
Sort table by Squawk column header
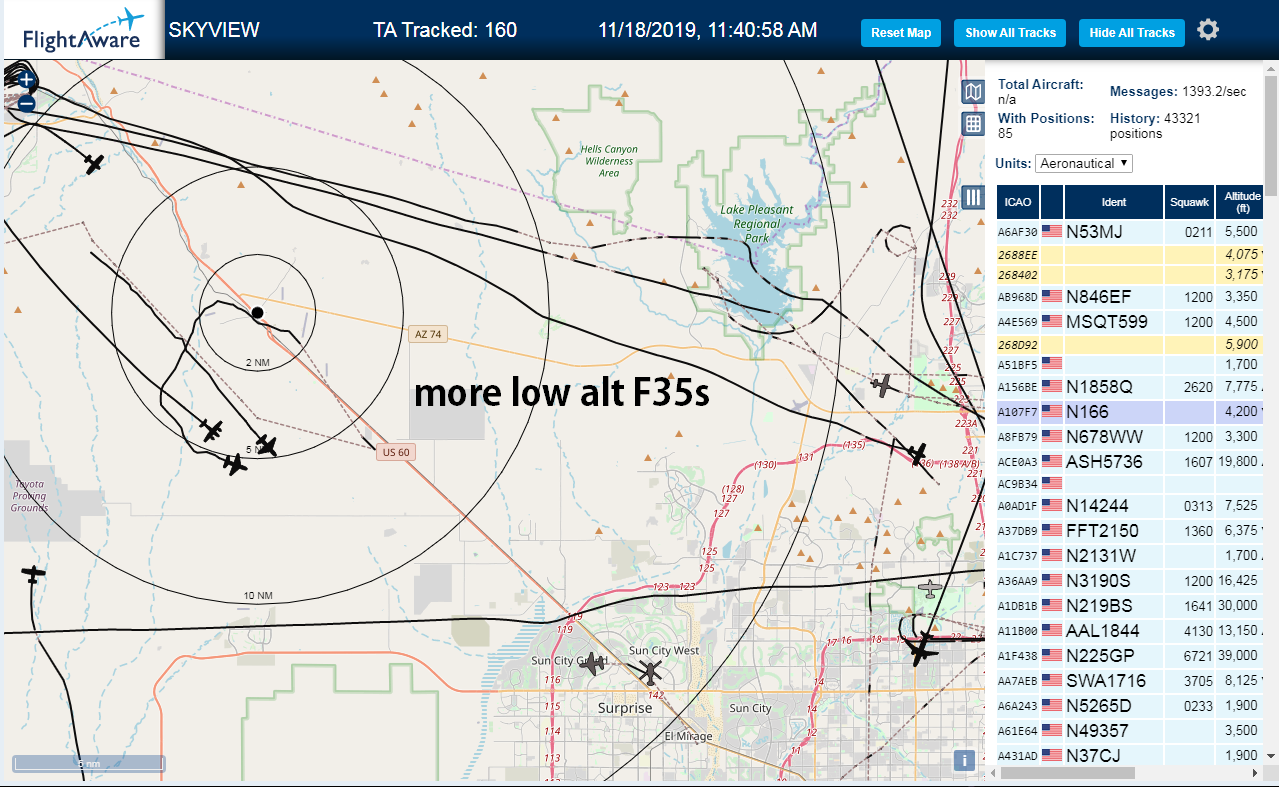coord(1188,202)
